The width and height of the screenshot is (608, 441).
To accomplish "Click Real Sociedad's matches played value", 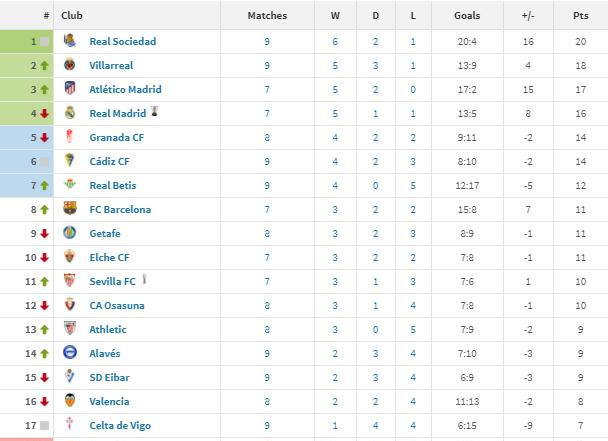I will [267, 42].
